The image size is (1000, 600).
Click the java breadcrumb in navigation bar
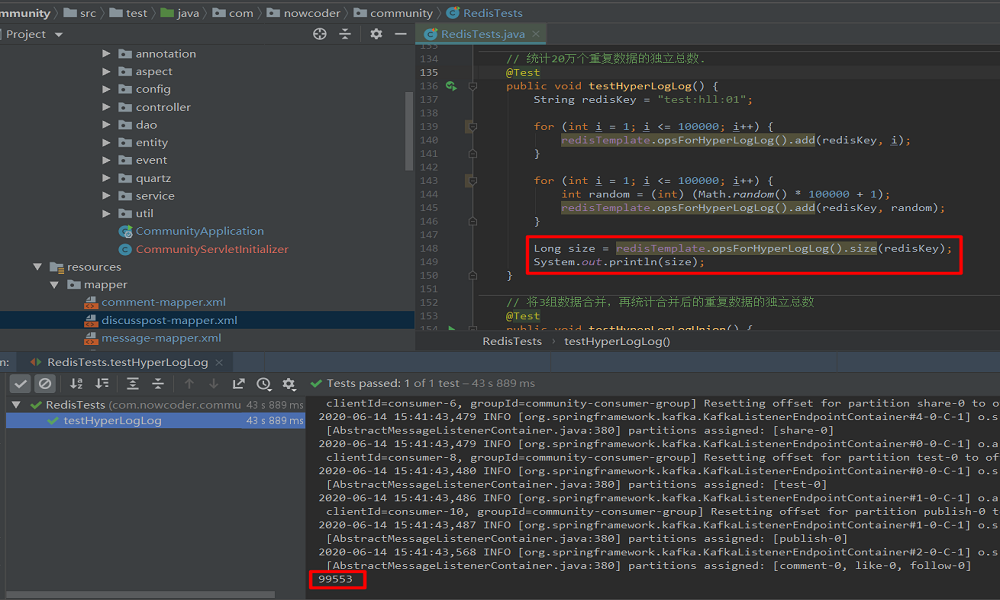[x=180, y=13]
